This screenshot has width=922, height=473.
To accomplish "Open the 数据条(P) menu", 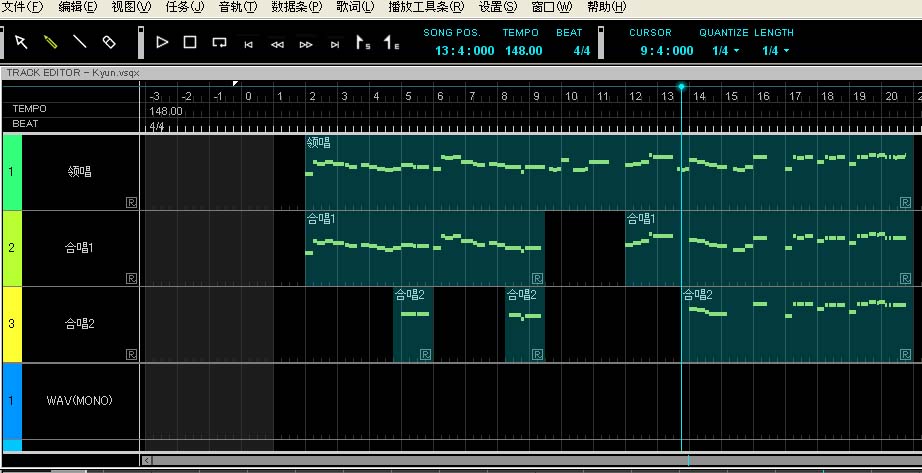I will [297, 7].
